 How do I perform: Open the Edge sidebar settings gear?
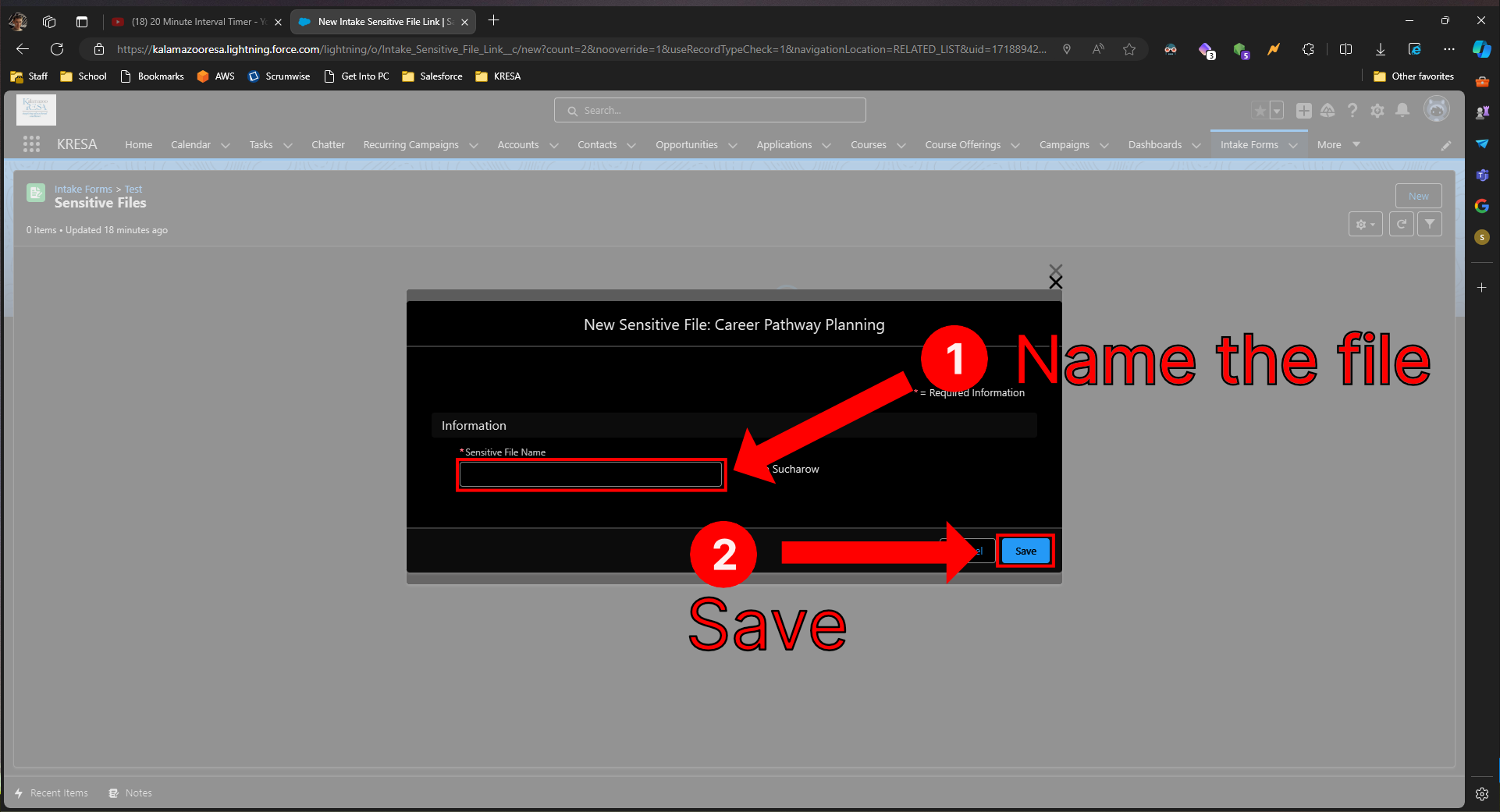click(x=1482, y=794)
